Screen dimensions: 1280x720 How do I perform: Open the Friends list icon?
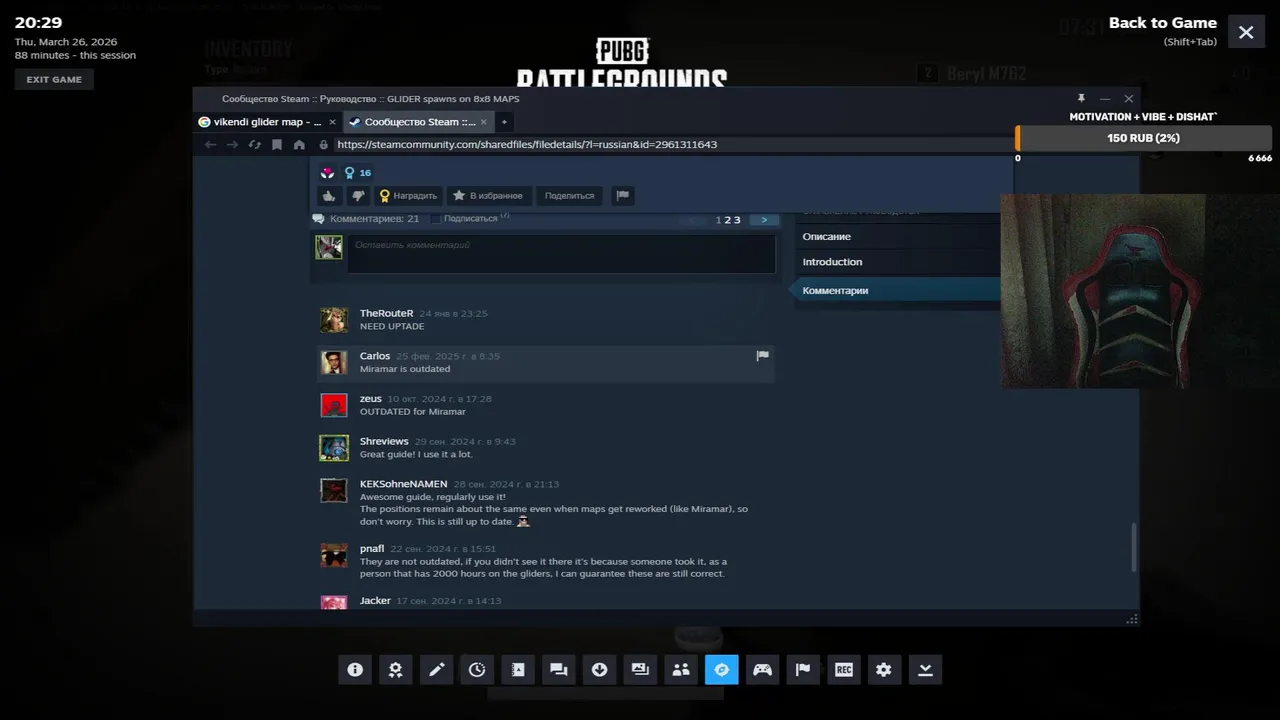coord(681,670)
